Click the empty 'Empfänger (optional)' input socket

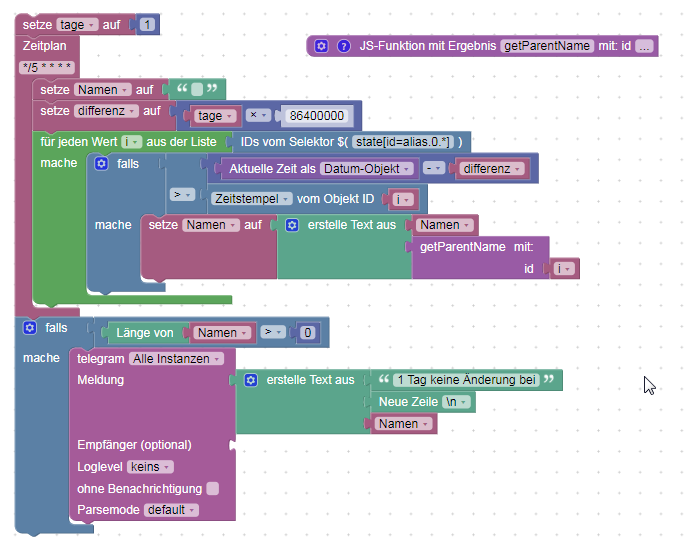click(232, 445)
